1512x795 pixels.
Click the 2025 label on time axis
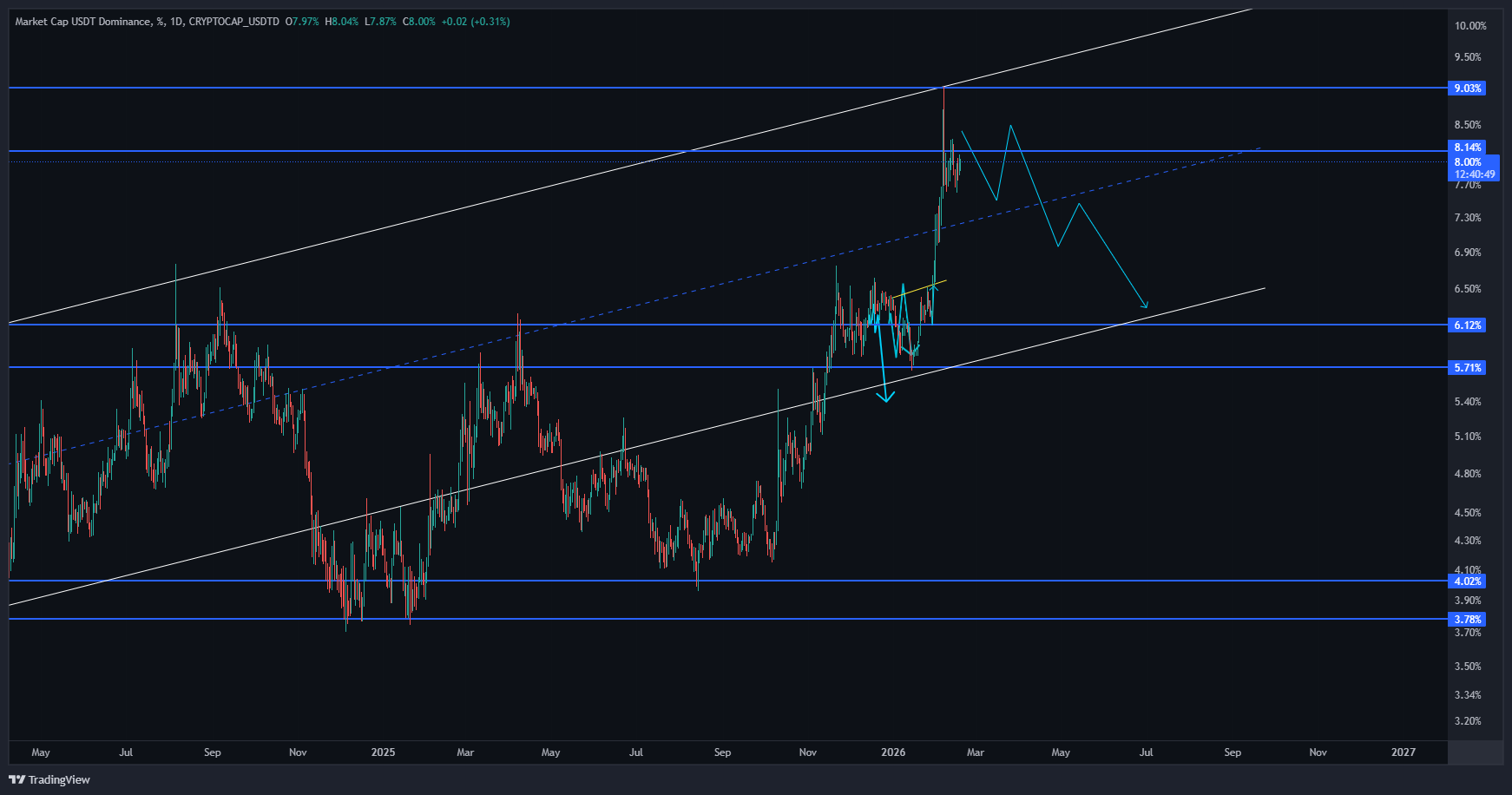383,752
